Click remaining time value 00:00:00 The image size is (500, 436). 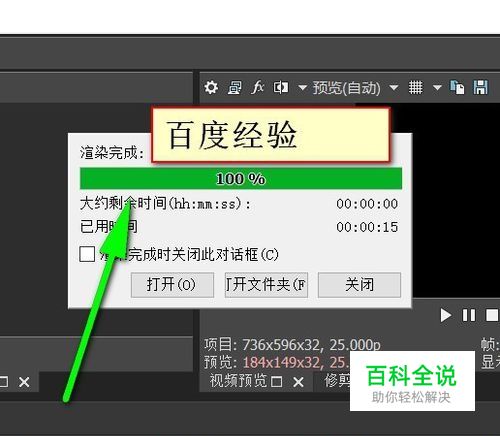click(x=367, y=204)
